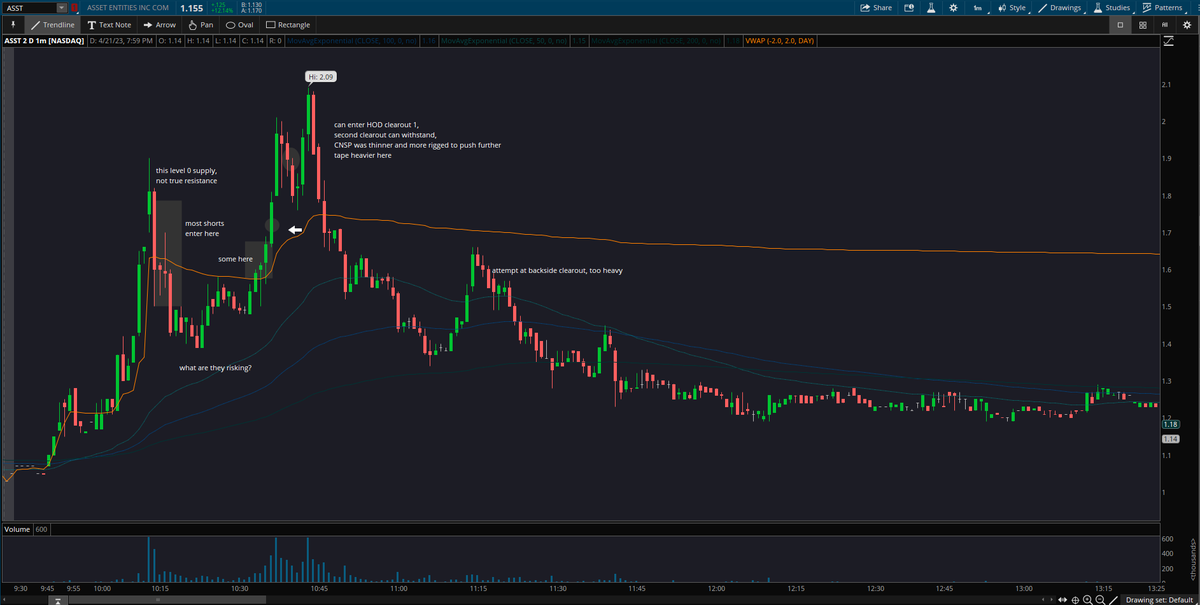
Task: Click the ASST 2 D 1m chart label
Action: (x=44, y=41)
